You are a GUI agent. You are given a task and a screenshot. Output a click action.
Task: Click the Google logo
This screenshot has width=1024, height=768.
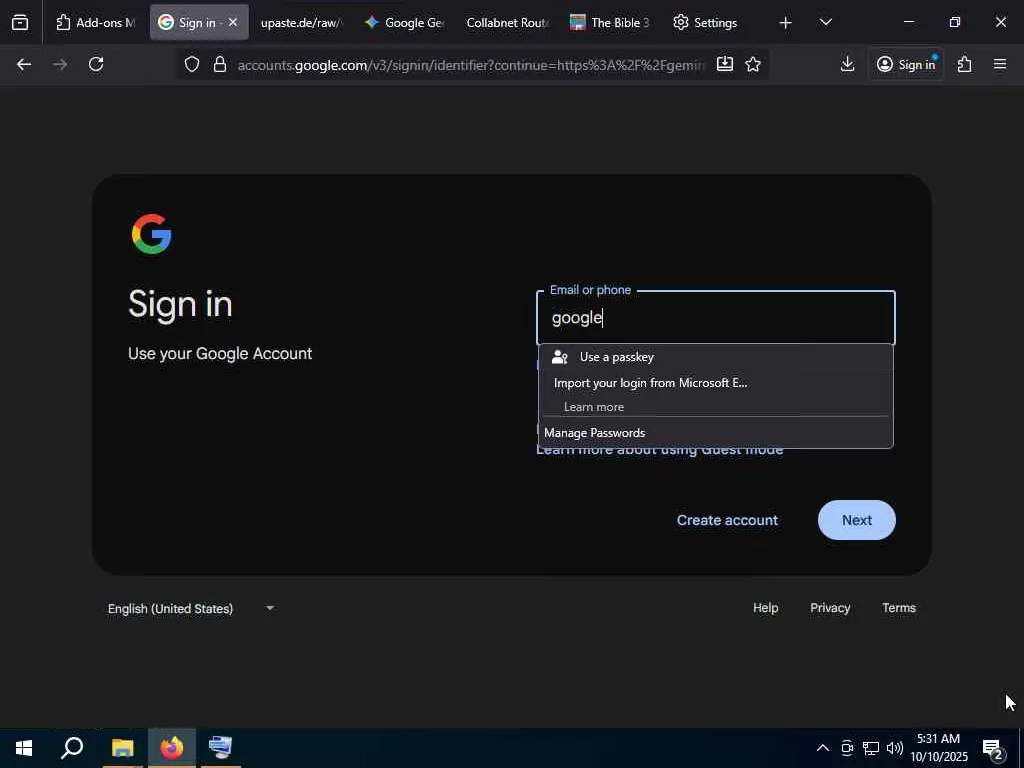click(x=152, y=234)
